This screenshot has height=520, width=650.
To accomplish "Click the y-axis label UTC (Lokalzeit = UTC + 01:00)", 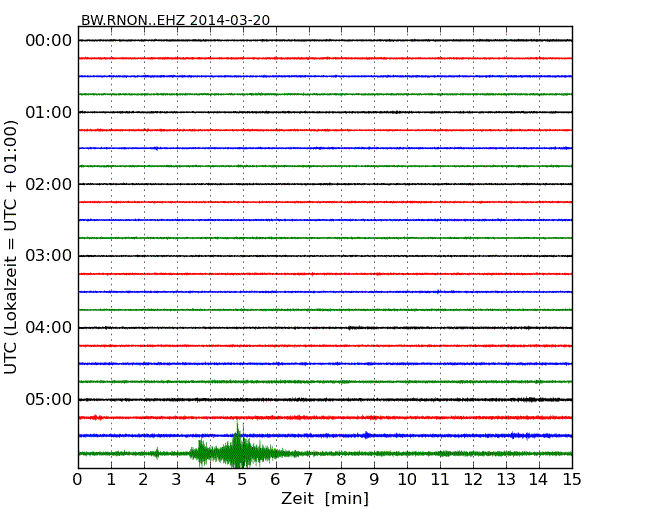I will tap(11, 247).
